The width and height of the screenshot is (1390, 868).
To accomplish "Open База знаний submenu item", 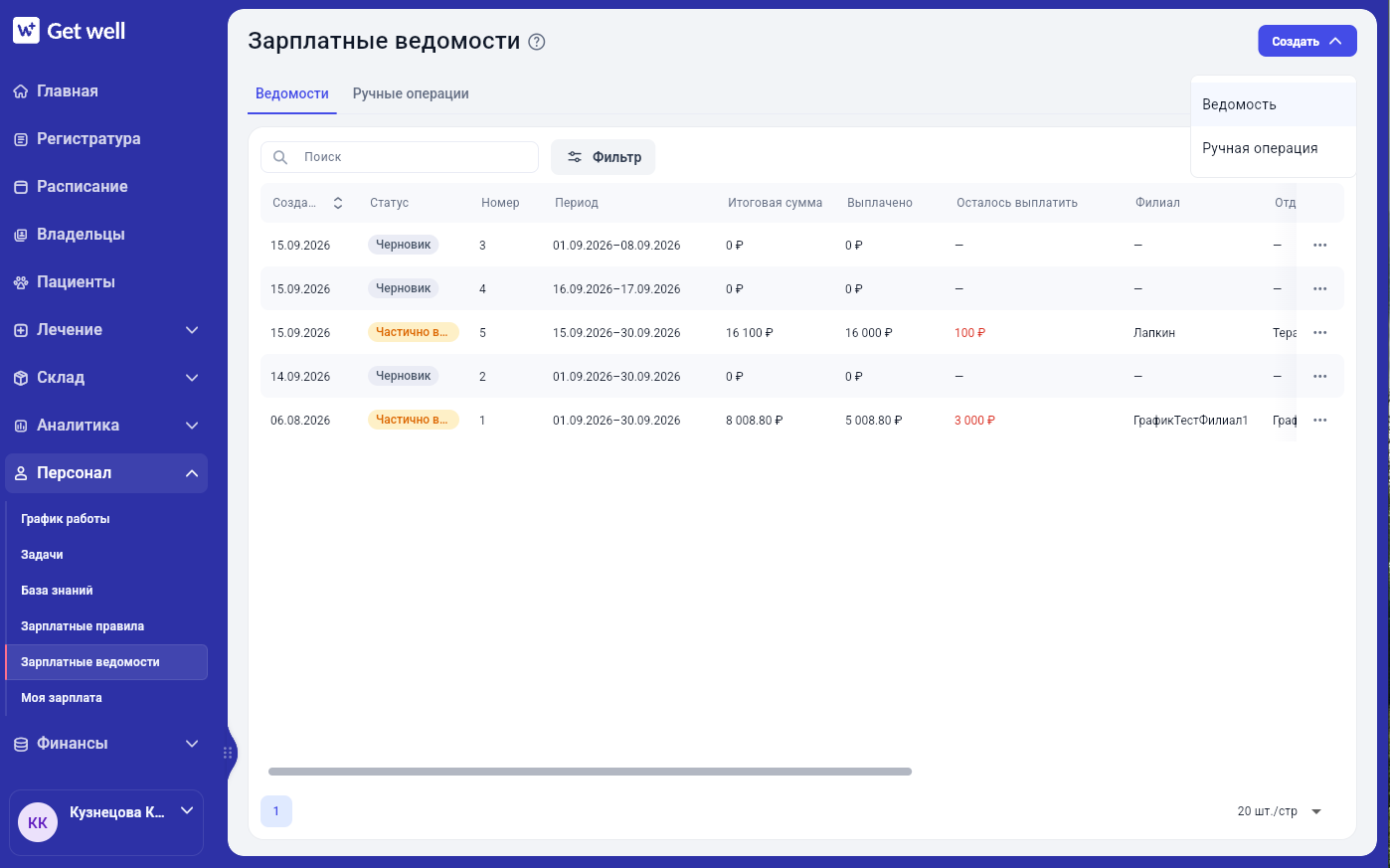I will click(106, 591).
